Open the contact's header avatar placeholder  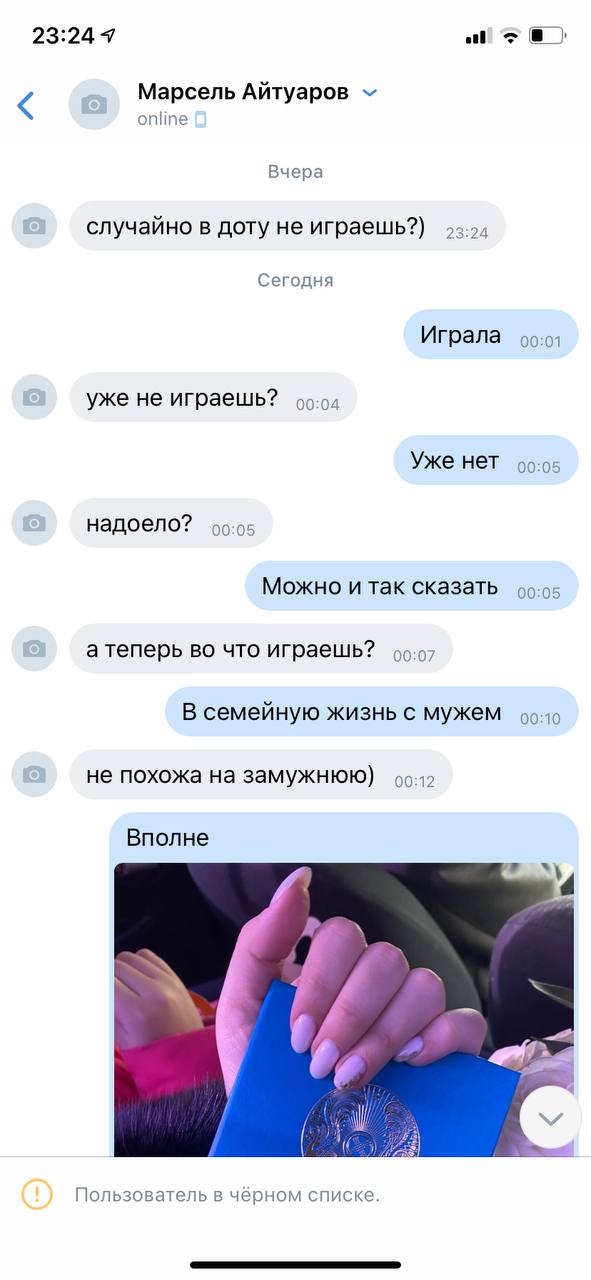click(94, 104)
